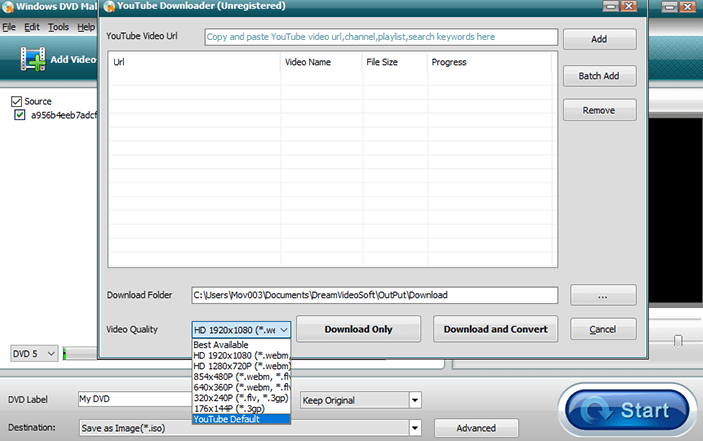Pick 854x480P quality option
Viewport: 703px width, 441px height.
coord(241,376)
